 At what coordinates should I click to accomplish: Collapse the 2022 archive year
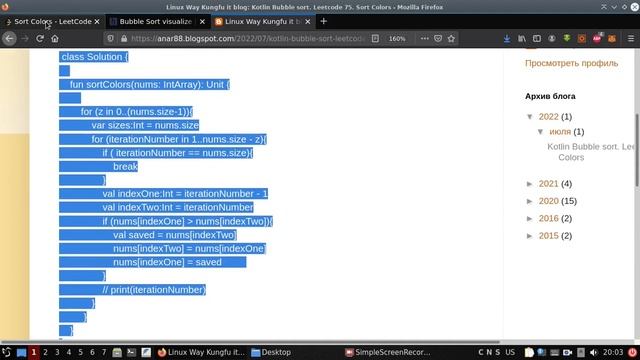(x=530, y=117)
